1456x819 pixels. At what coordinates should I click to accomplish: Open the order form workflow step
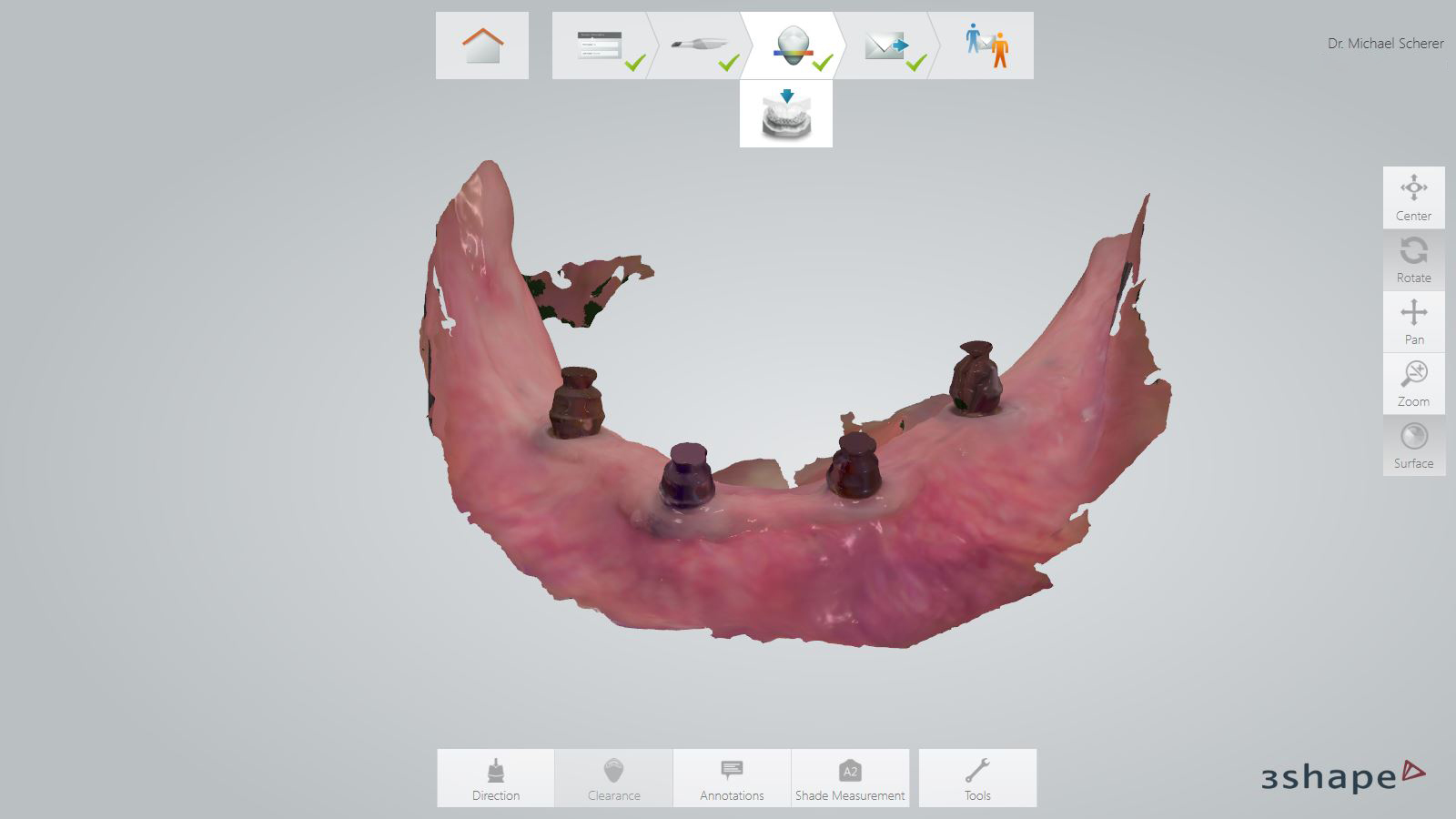click(x=601, y=45)
